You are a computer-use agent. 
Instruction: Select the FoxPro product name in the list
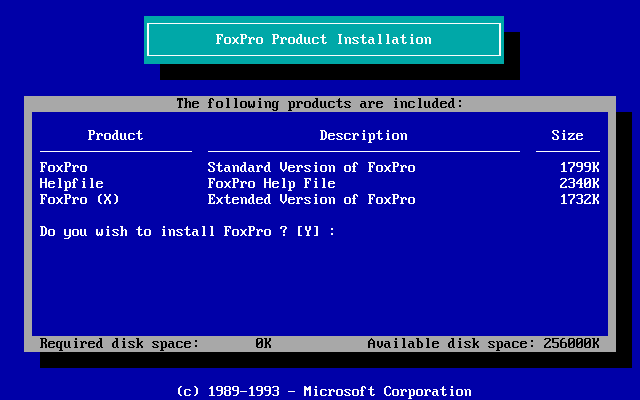[x=63, y=167]
